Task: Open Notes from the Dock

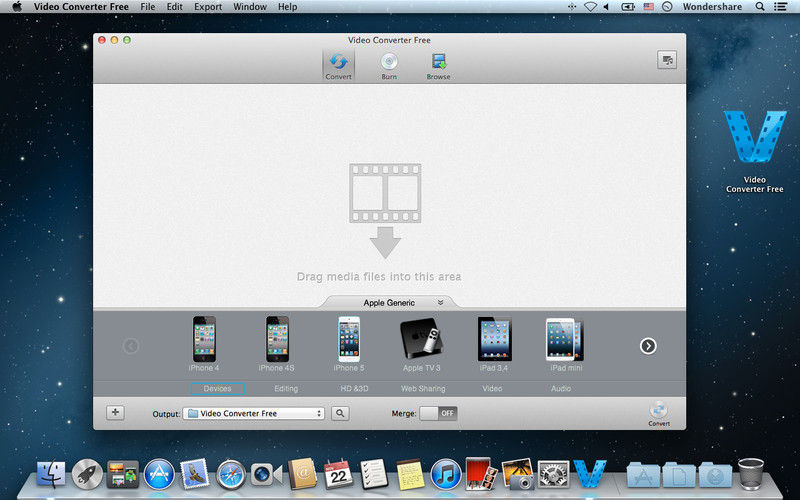Action: (x=410, y=474)
